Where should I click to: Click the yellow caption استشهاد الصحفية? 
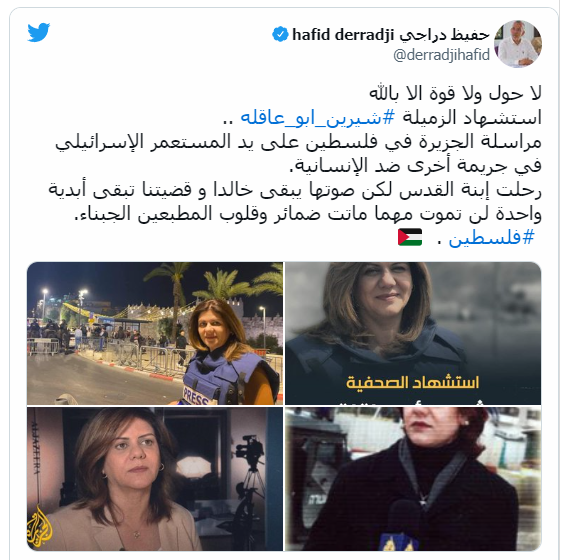pos(413,382)
